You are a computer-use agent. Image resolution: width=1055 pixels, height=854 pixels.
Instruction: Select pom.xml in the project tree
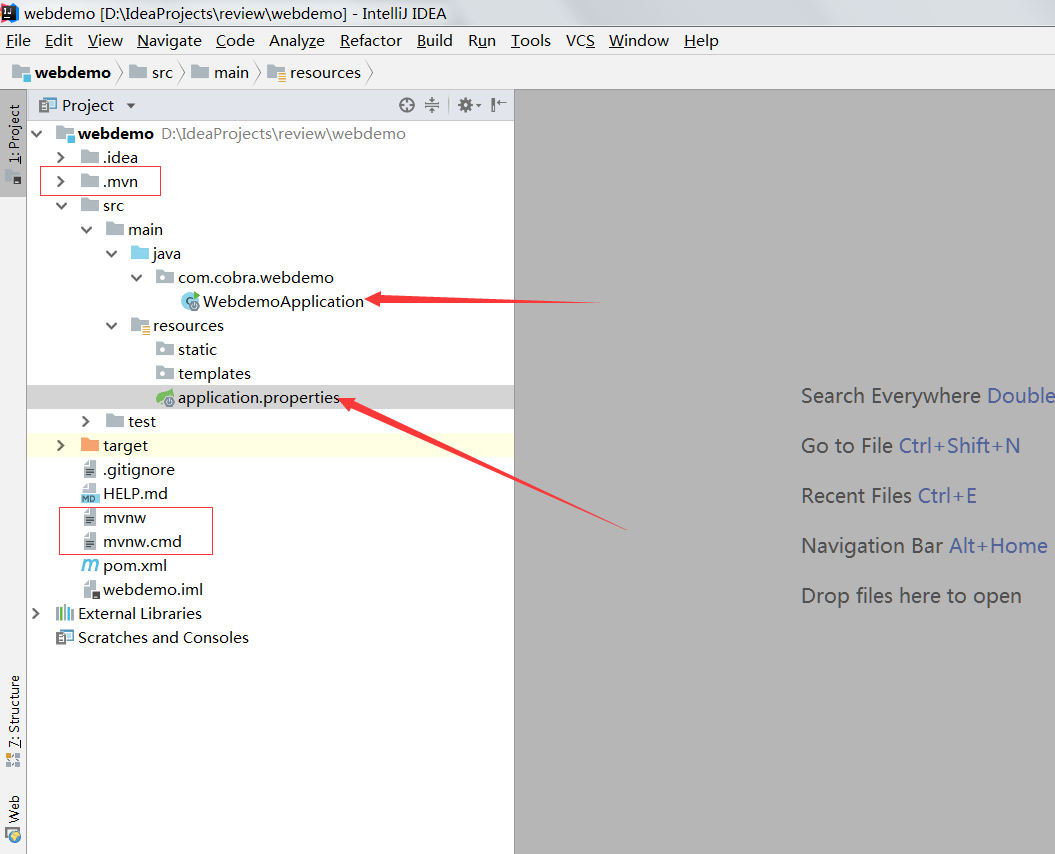pyautogui.click(x=135, y=565)
